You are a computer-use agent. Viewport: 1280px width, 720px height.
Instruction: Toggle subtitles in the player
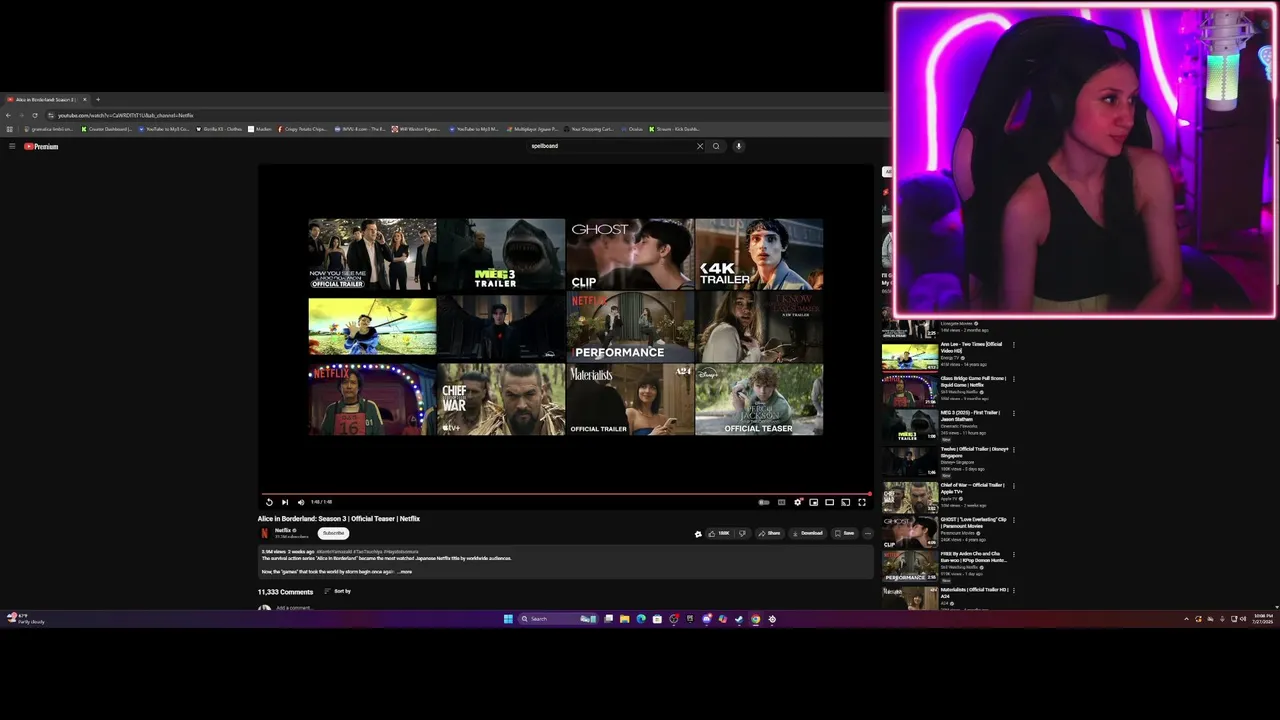[x=781, y=502]
